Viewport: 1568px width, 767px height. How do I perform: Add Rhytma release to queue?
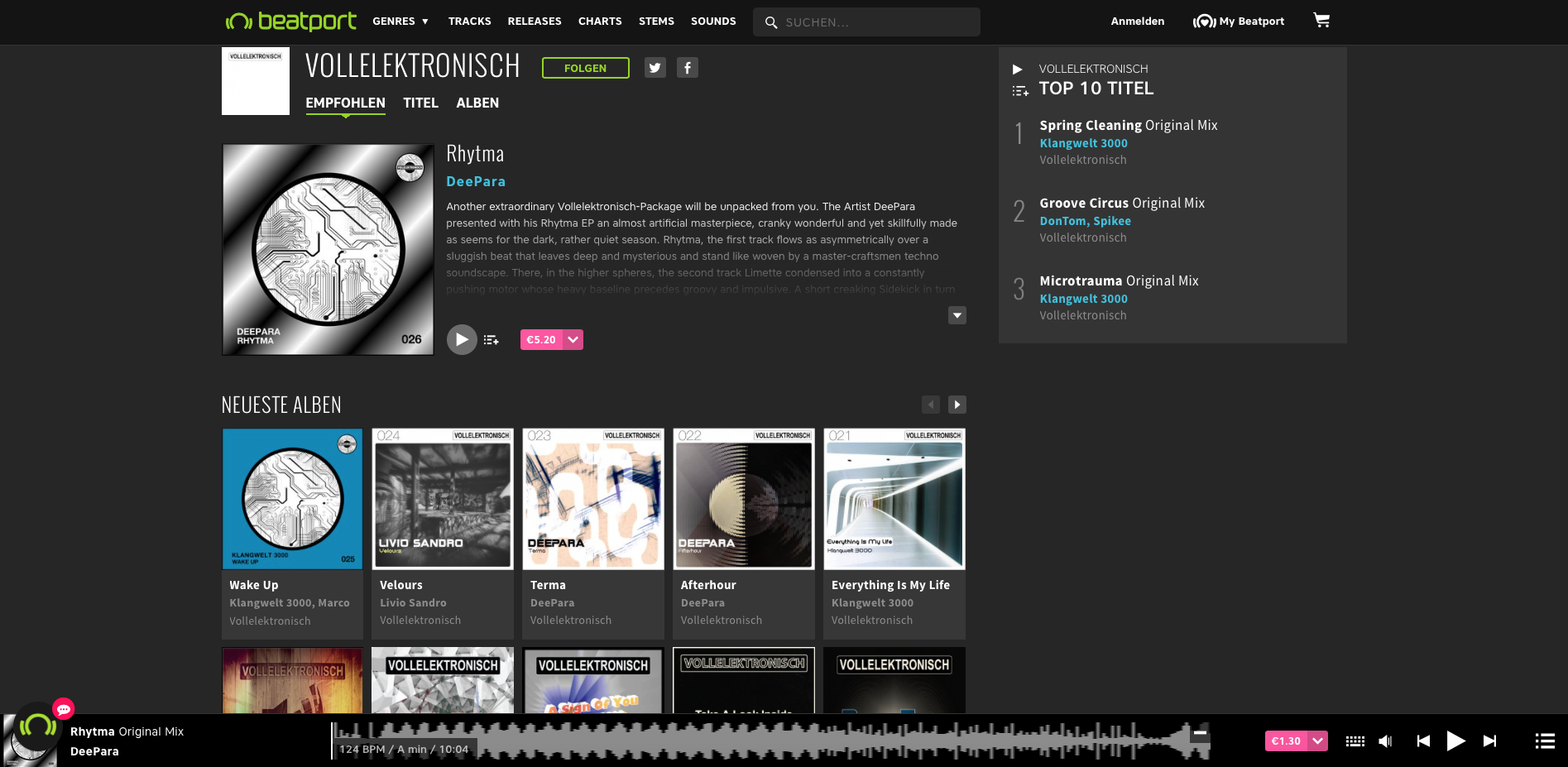(x=491, y=340)
